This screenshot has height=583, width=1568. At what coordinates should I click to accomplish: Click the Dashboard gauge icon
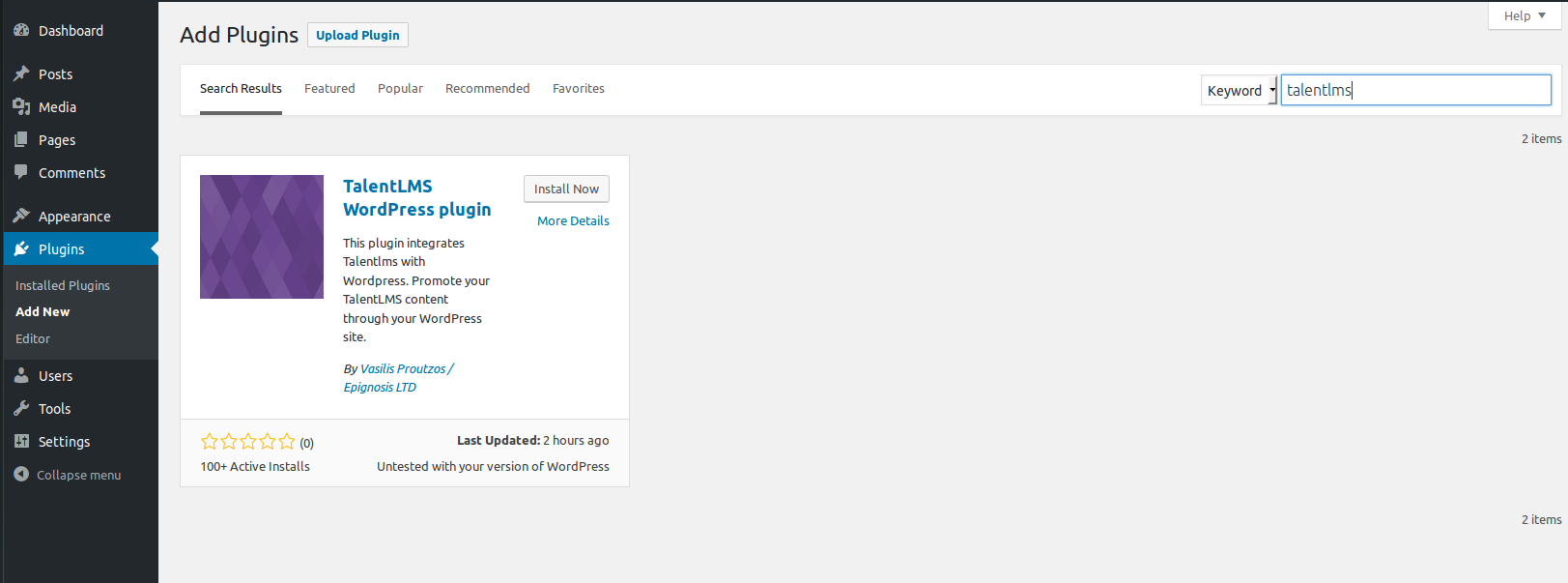click(21, 31)
